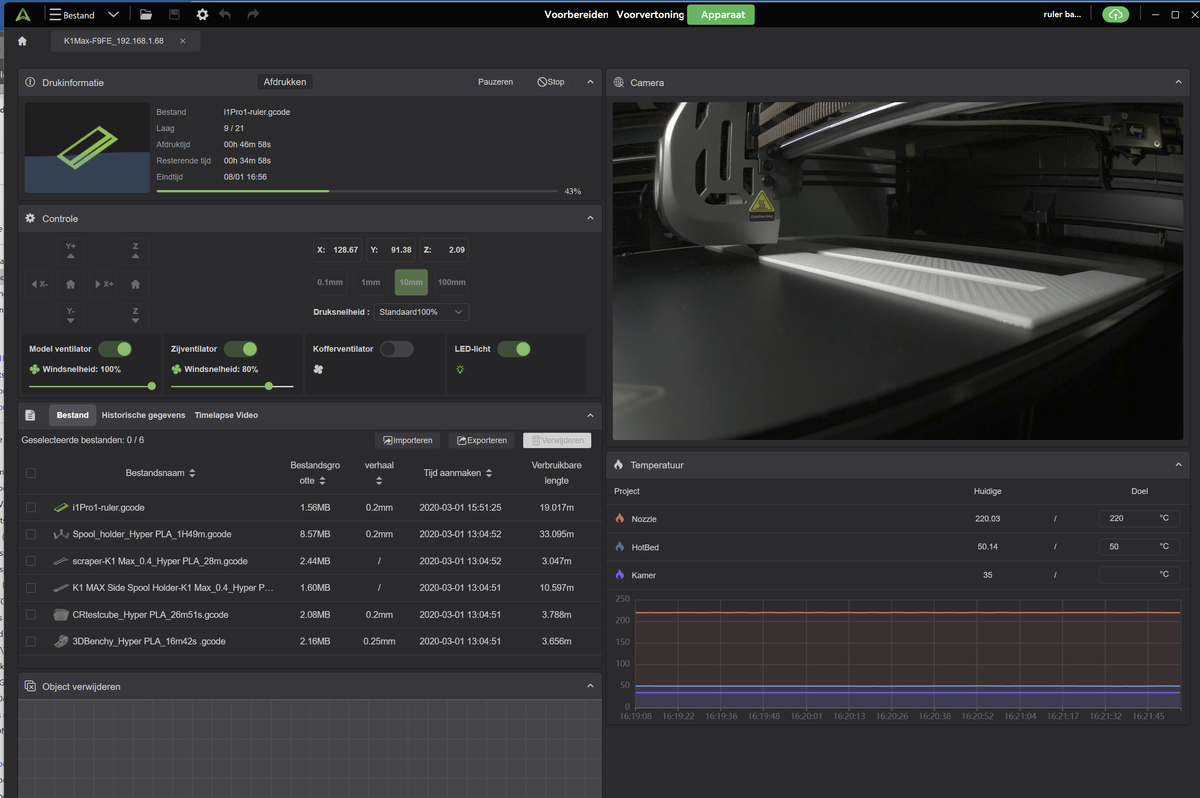
Task: Enable the Kofferventilator toggle
Action: click(x=396, y=349)
